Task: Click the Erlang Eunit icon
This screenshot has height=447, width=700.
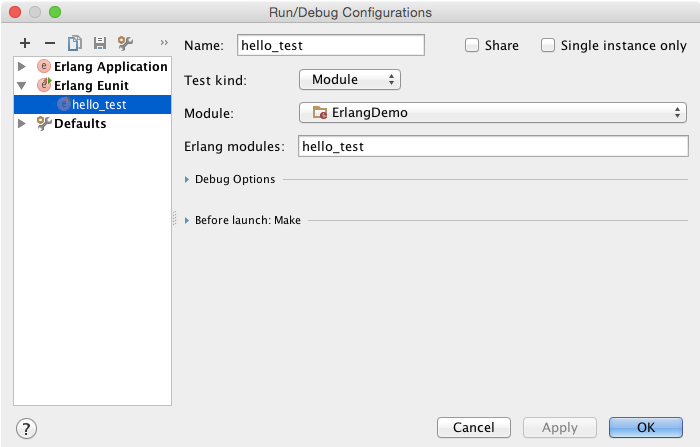Action: pos(44,84)
